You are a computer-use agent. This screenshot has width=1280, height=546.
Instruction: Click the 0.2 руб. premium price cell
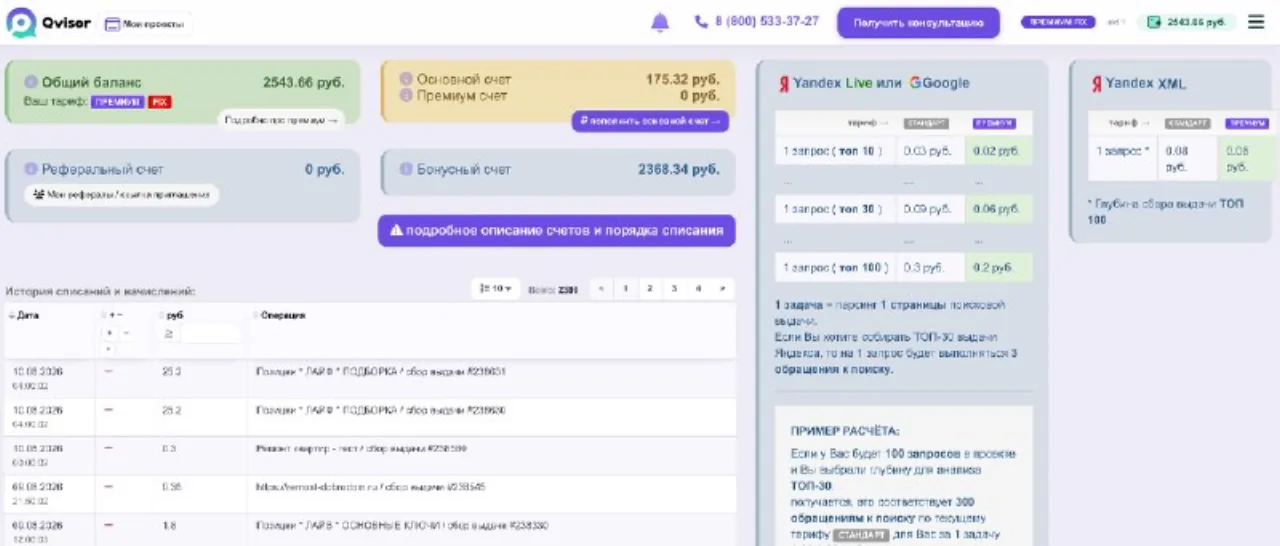pyautogui.click(x=998, y=267)
